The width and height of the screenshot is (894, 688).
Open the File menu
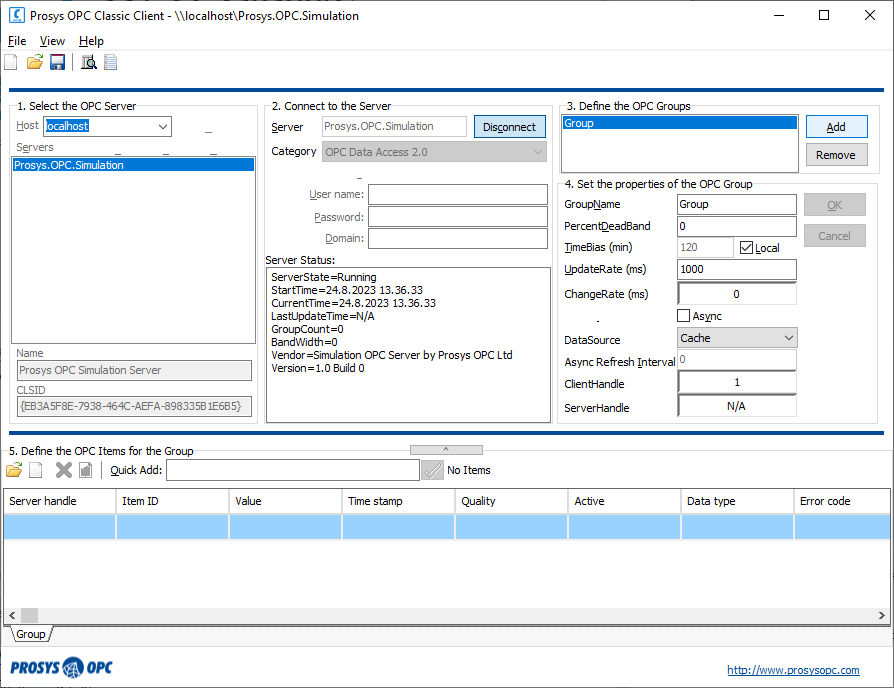click(17, 41)
